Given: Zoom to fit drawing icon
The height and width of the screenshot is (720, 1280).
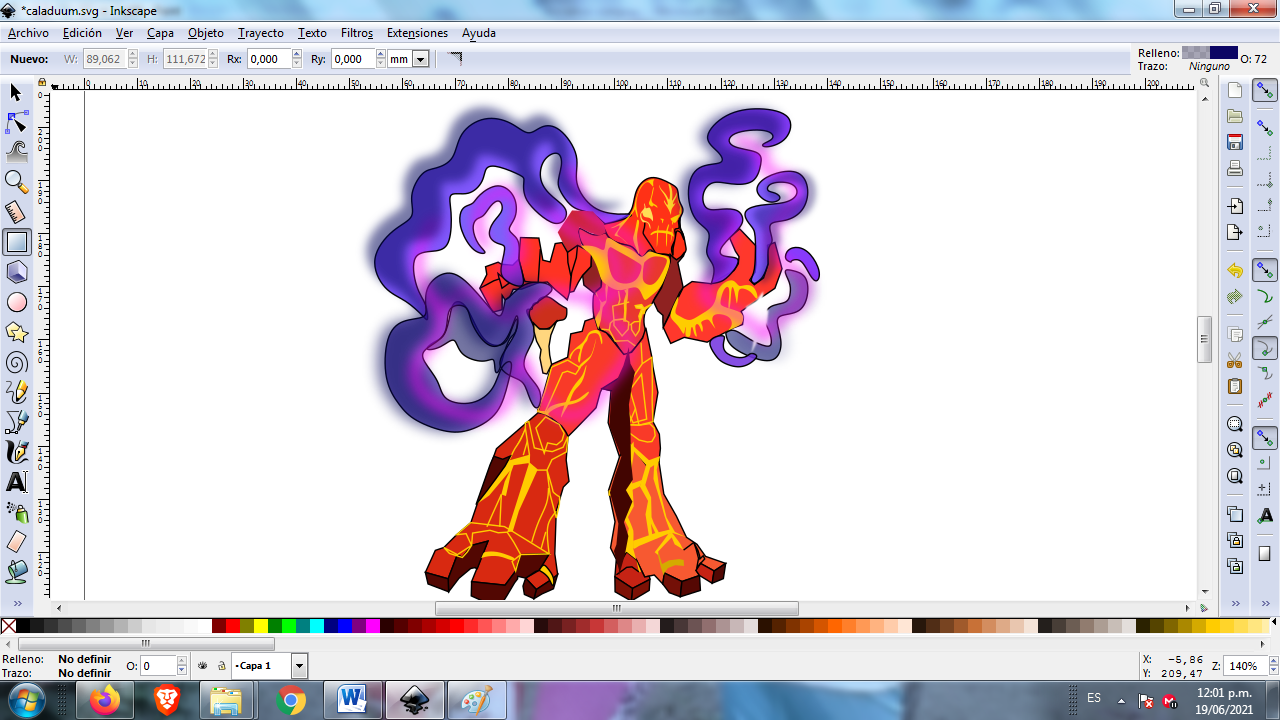Looking at the screenshot, I should pos(1235,450).
